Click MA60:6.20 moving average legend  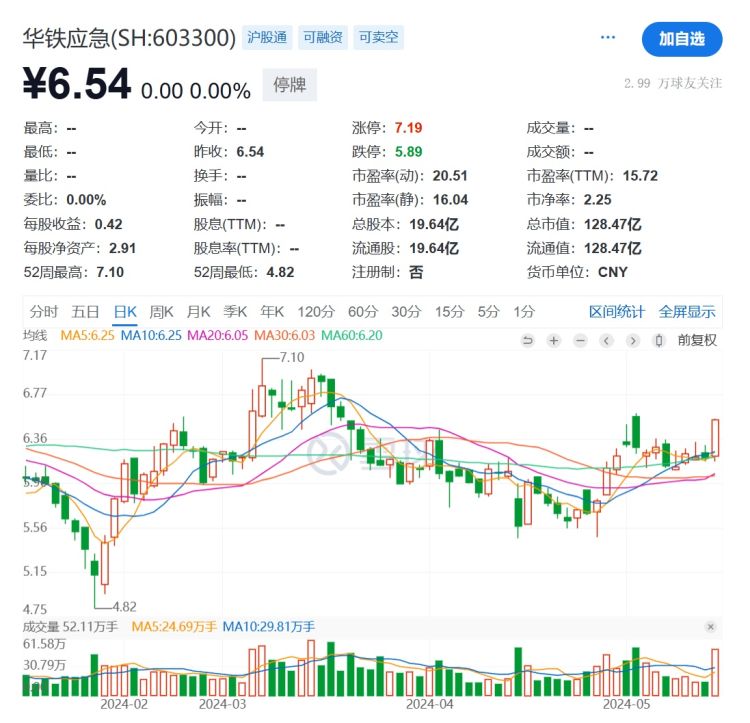[352, 335]
